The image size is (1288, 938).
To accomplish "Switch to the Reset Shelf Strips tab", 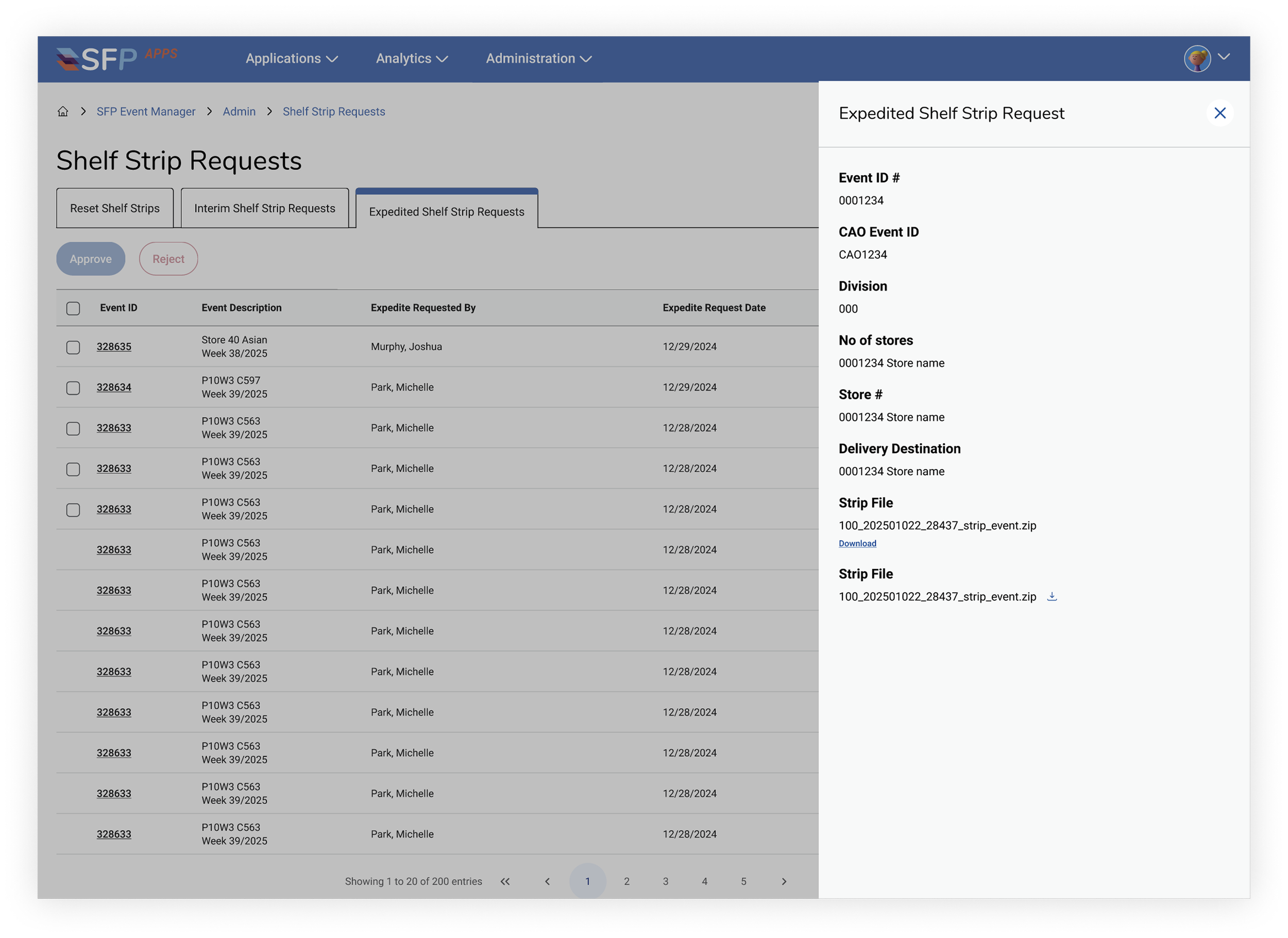I will (115, 209).
